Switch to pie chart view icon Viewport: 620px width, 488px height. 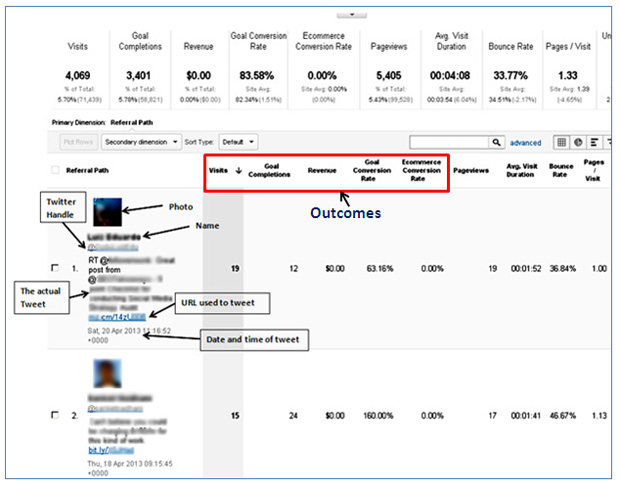(578, 142)
